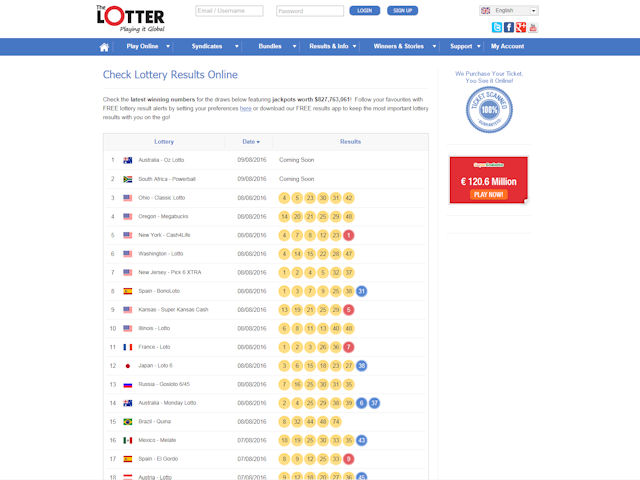Click the Brazil flag beside Quina
Image resolution: width=640 pixels, height=480 pixels.
pos(128,422)
